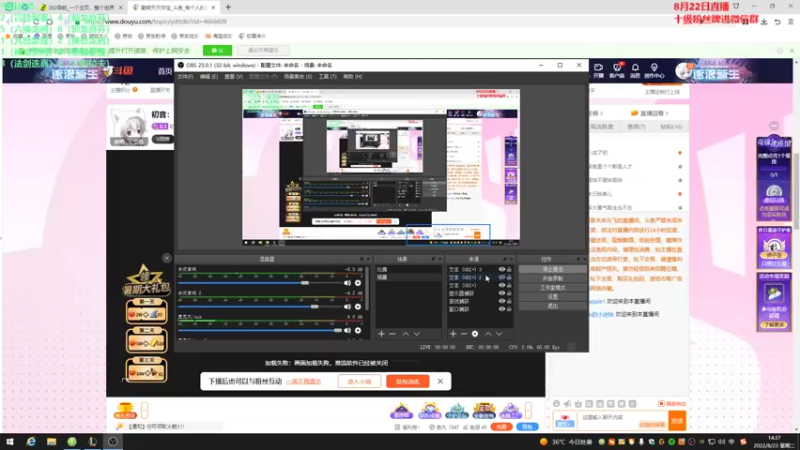Click the orange 发送 chat button
Viewport: 800px width, 450px height.
[677, 421]
